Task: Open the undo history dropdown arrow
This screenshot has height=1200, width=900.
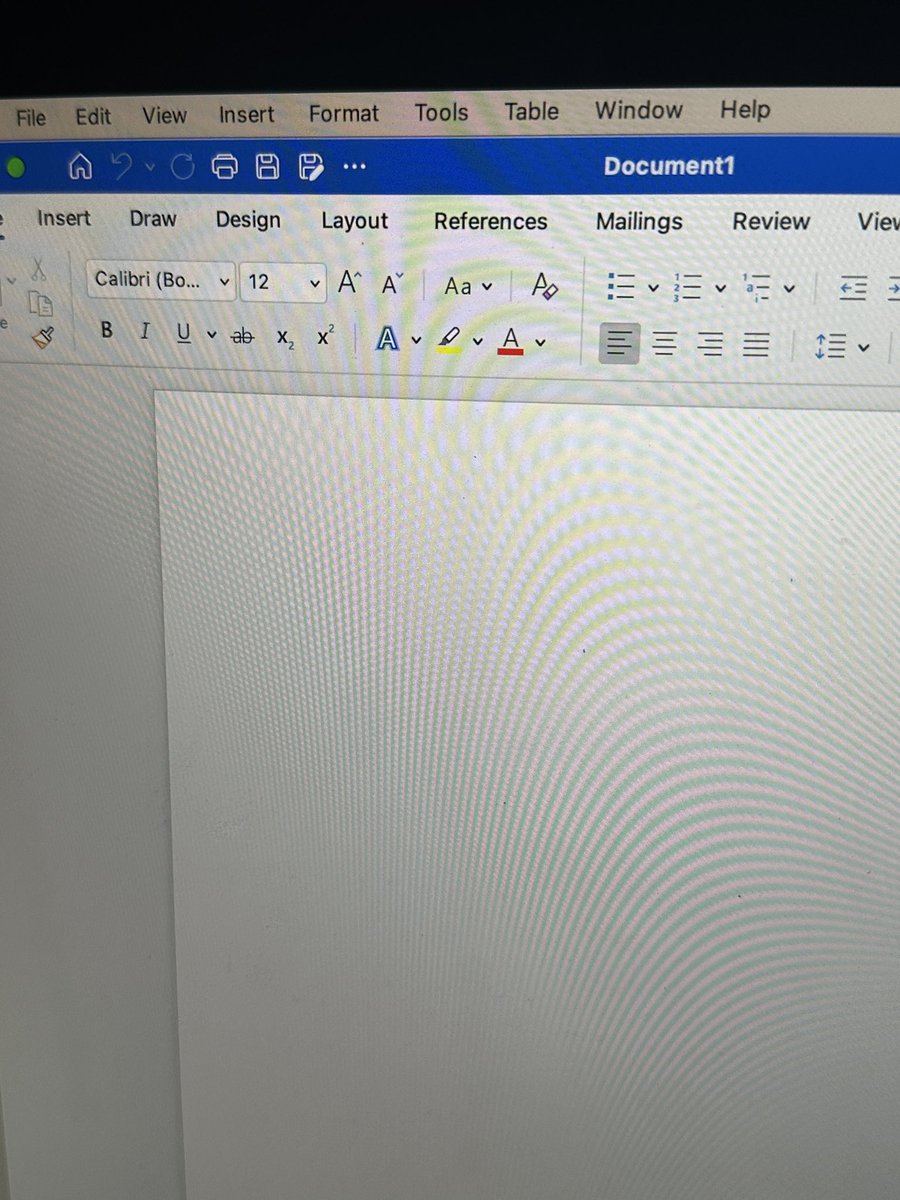Action: (x=150, y=168)
